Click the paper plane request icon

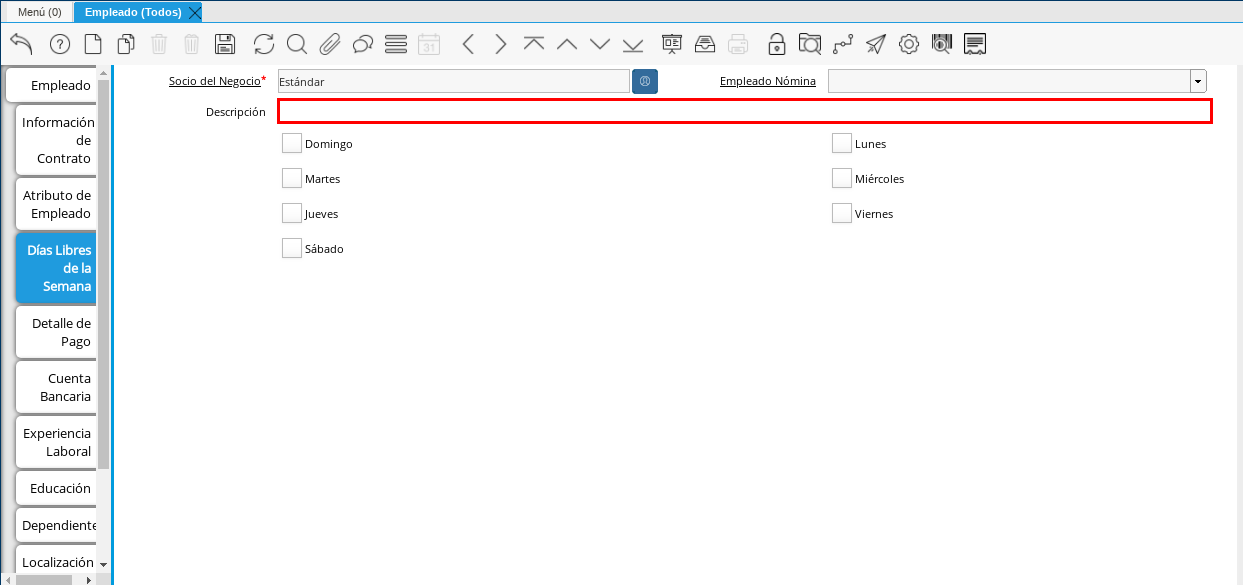click(x=876, y=44)
